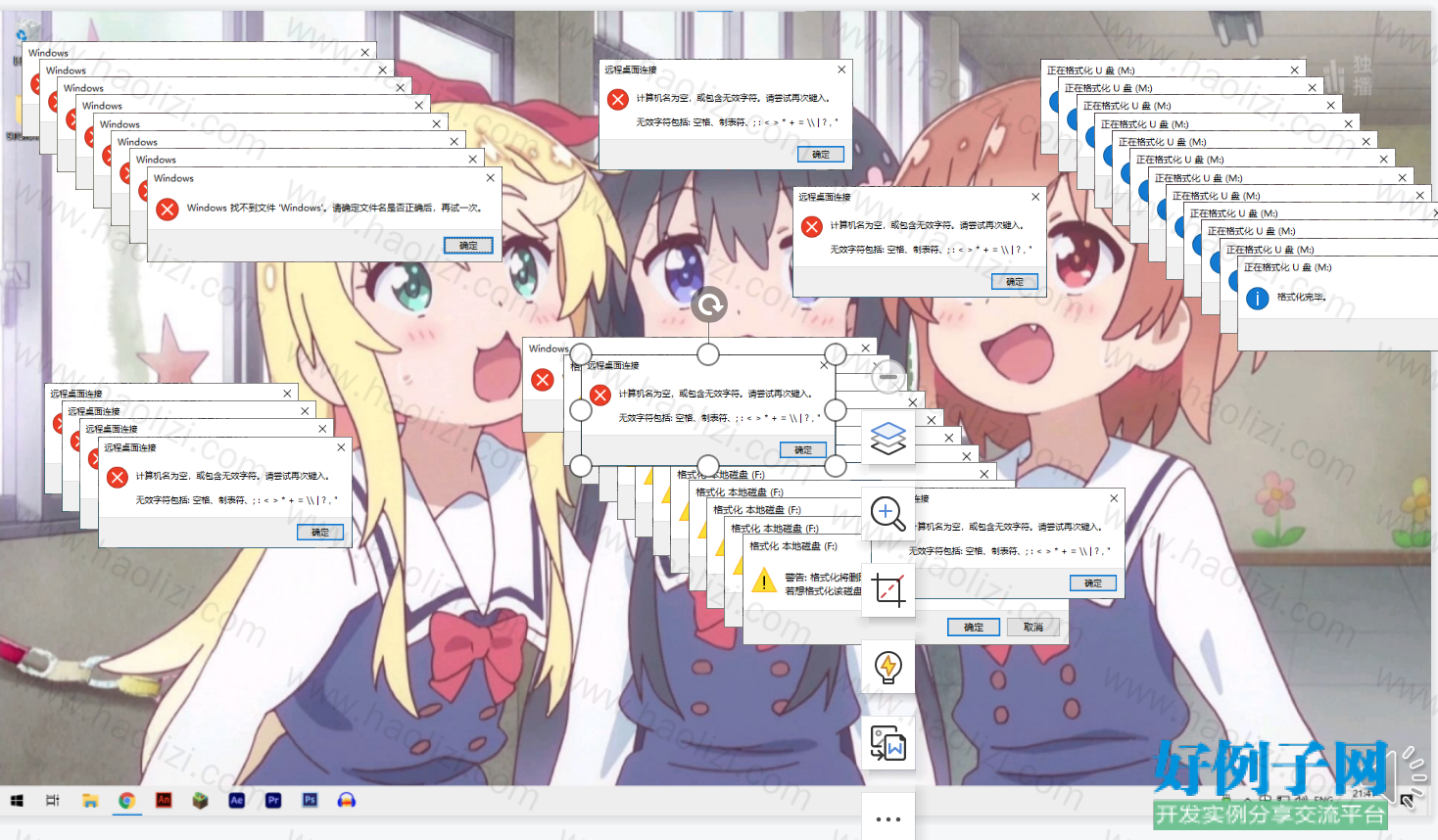1438x840 pixels.
Task: Click the error icon in the selected 远程桌面连接 dialog
Action: point(600,395)
